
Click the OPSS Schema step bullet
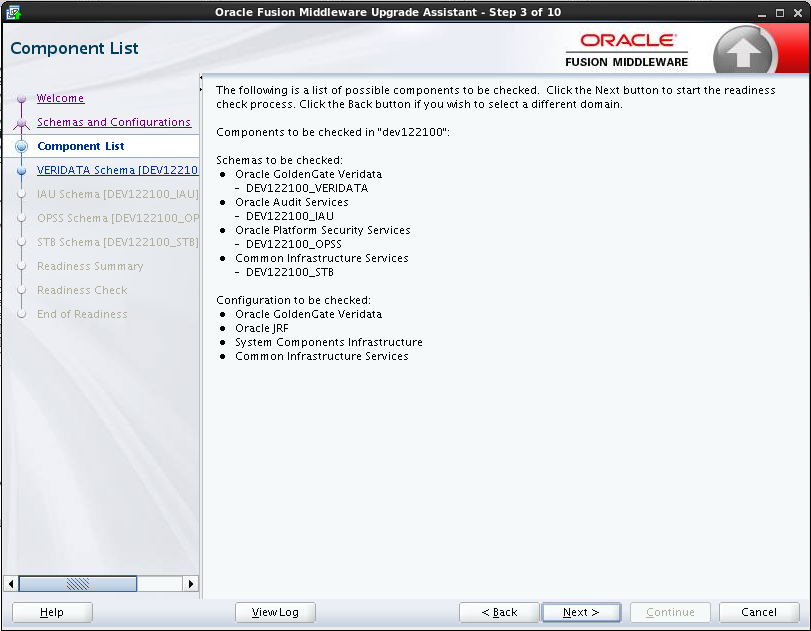[x=21, y=218]
